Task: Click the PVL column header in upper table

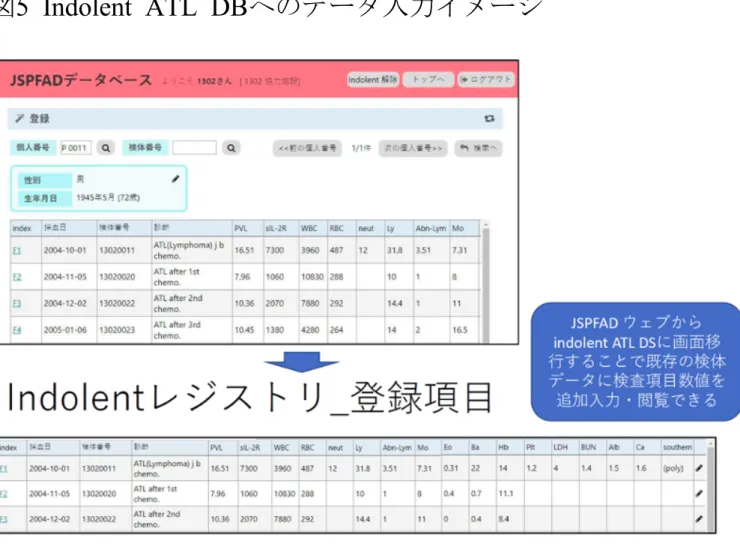Action: [x=247, y=228]
